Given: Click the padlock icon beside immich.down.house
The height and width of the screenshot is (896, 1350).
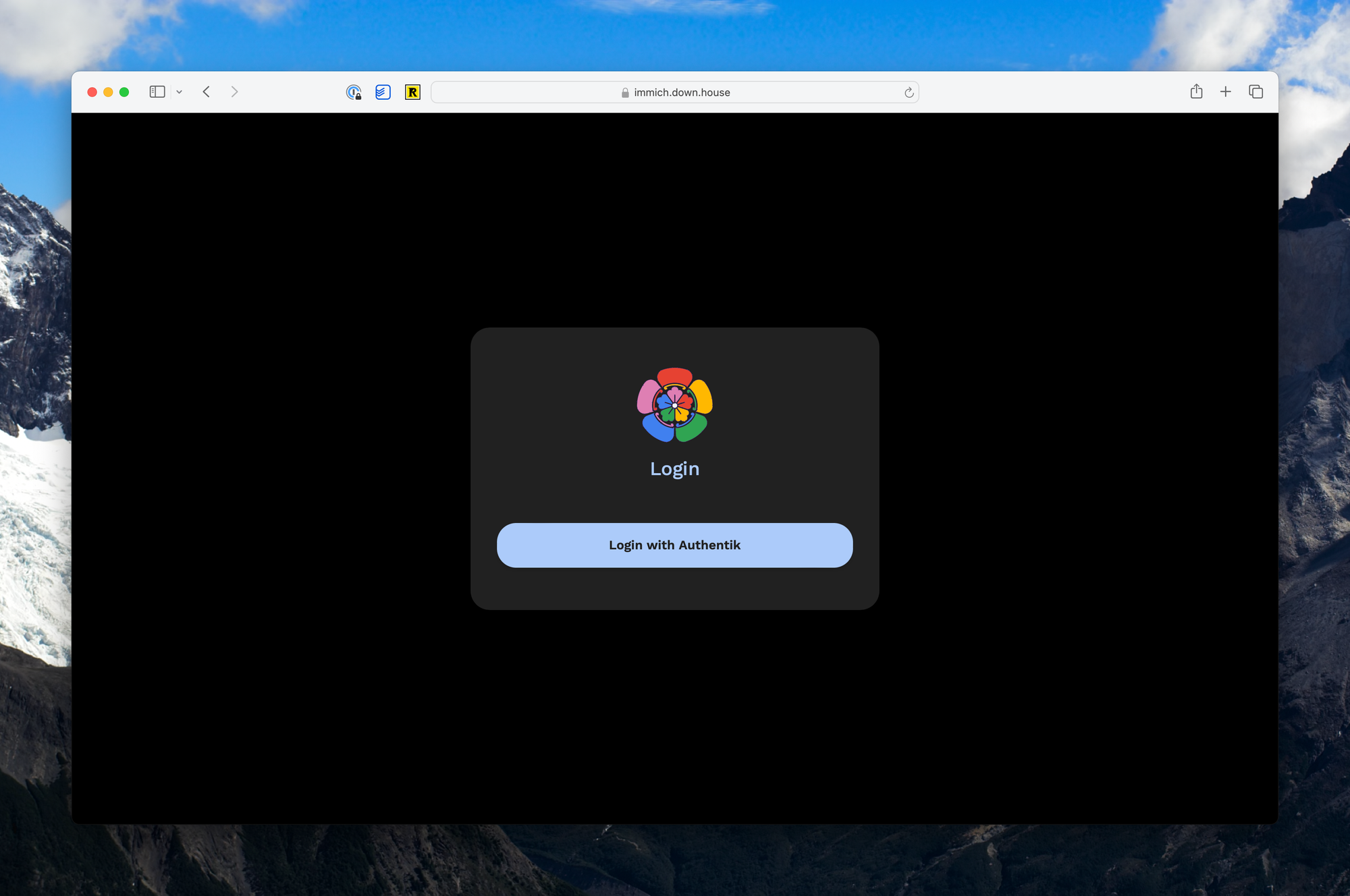Looking at the screenshot, I should tap(625, 92).
